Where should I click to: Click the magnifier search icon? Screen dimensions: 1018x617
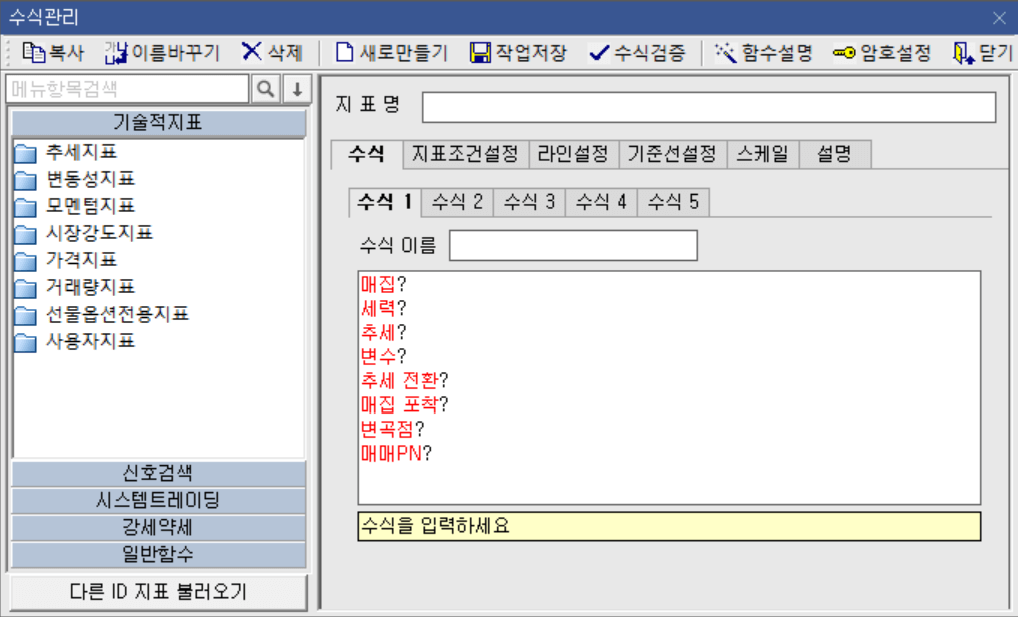(264, 88)
